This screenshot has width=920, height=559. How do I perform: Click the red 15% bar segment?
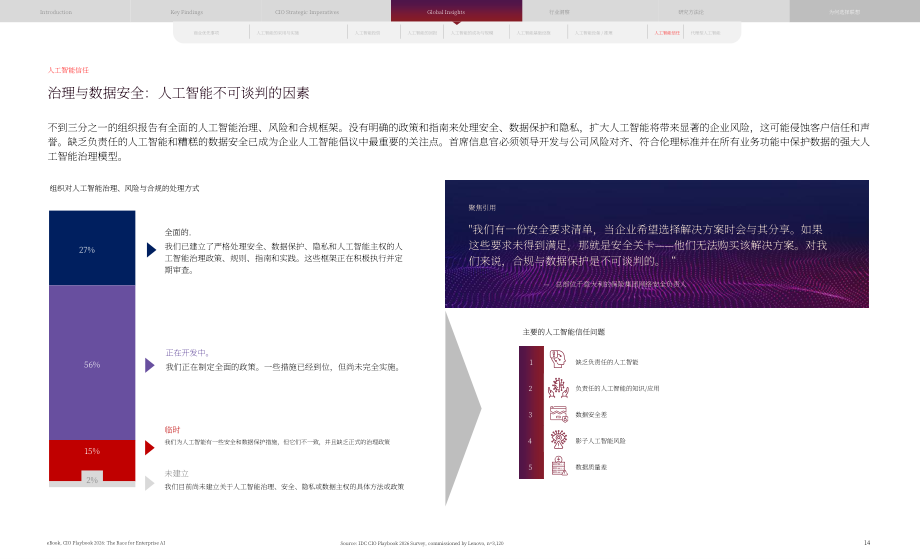92,461
